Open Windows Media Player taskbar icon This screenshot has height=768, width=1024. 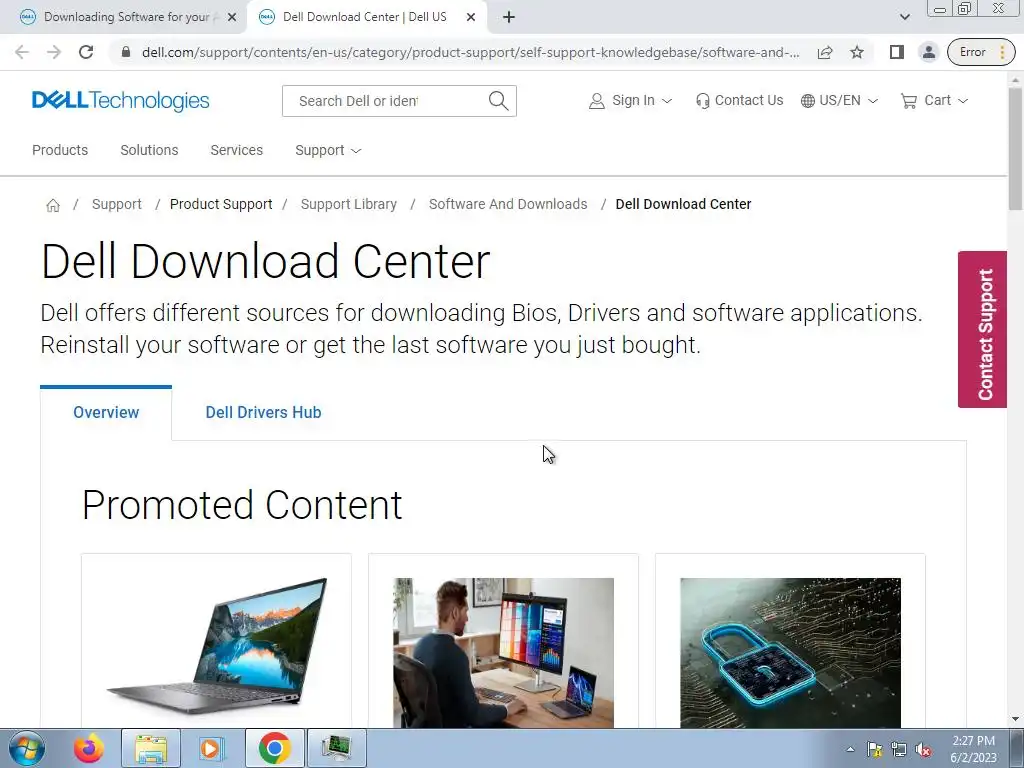(211, 748)
